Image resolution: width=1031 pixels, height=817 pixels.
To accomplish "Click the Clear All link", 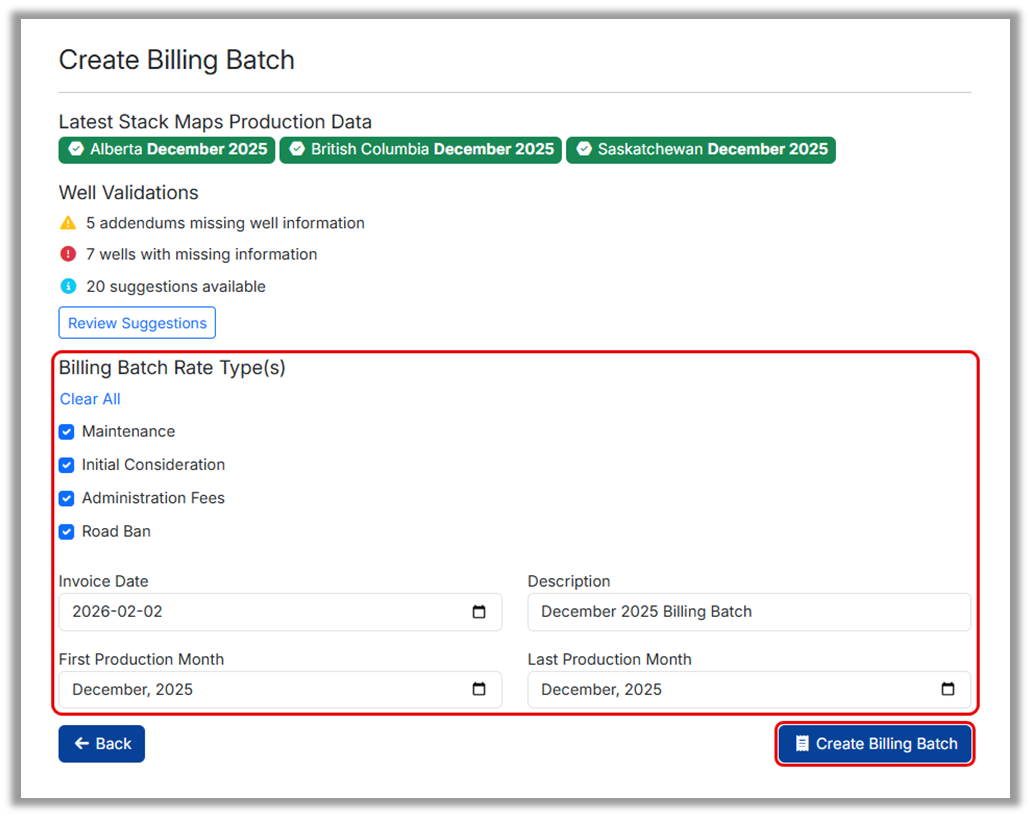I will 90,399.
